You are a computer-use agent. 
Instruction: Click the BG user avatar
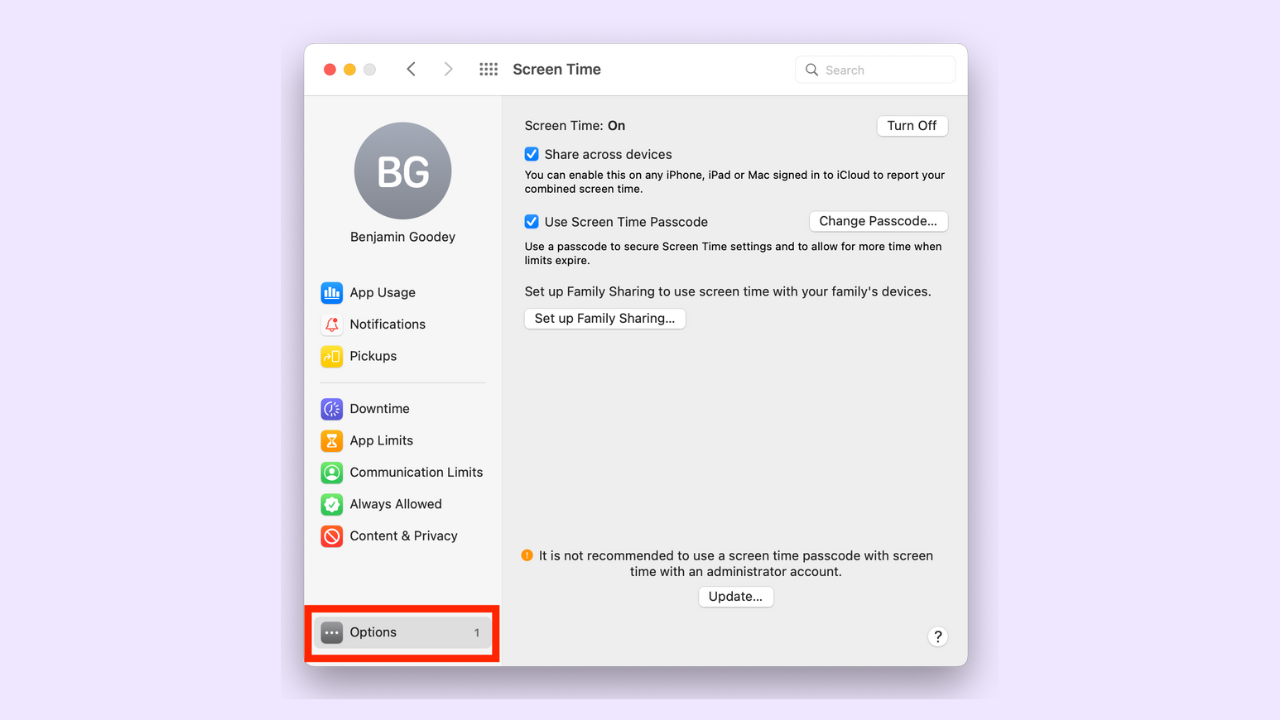coord(403,171)
